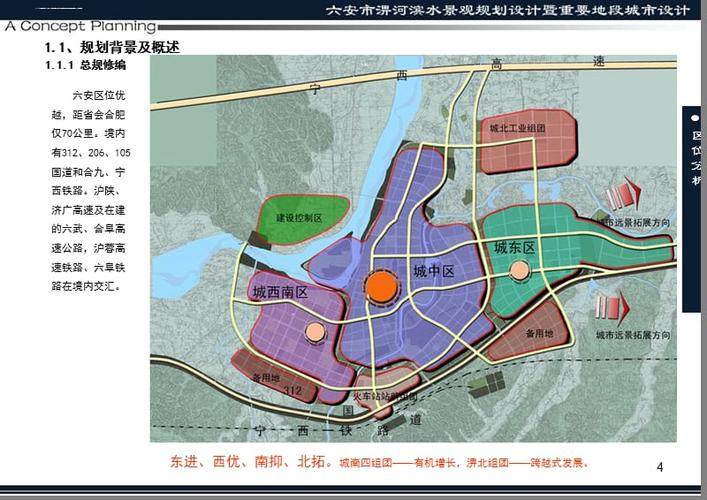The width and height of the screenshot is (707, 500).
Task: Click the red slogan 东进、西优、南抑、北拓
Action: [x=248, y=461]
